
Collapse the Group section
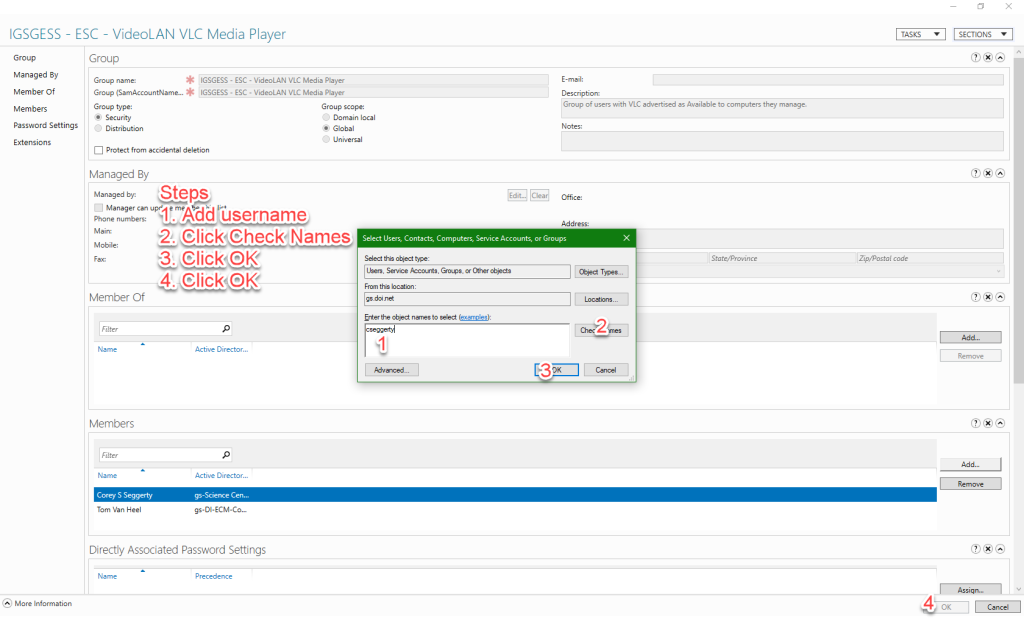coord(1000,57)
